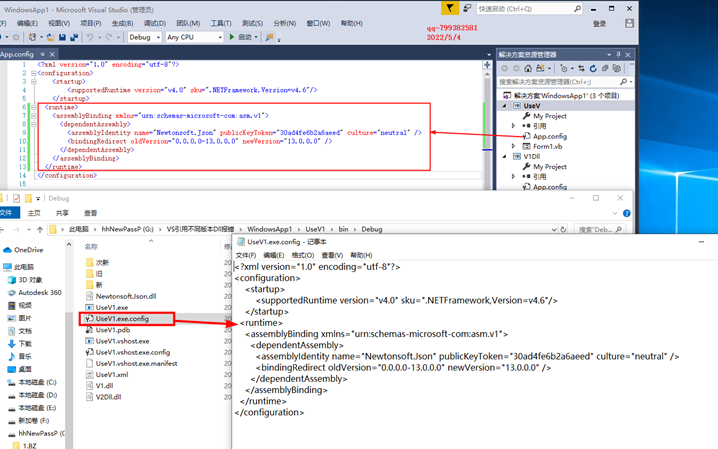Collapse the UseV project node
Screen dimensions: 718x449
(x=505, y=106)
